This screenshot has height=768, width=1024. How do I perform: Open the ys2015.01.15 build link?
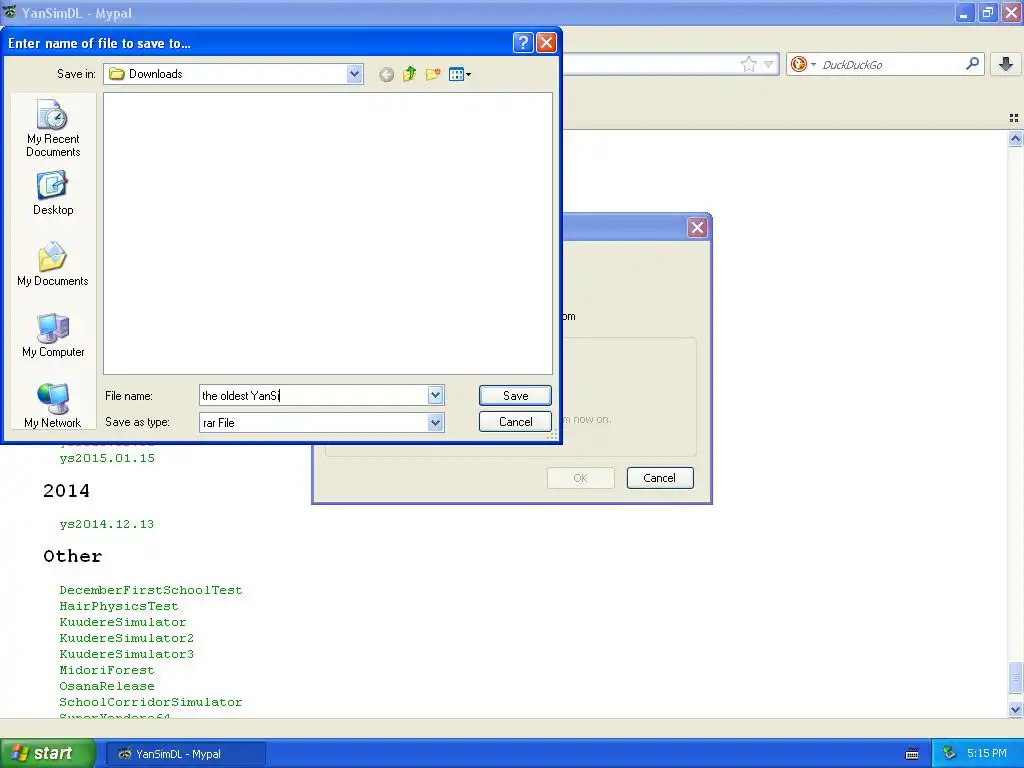107,458
